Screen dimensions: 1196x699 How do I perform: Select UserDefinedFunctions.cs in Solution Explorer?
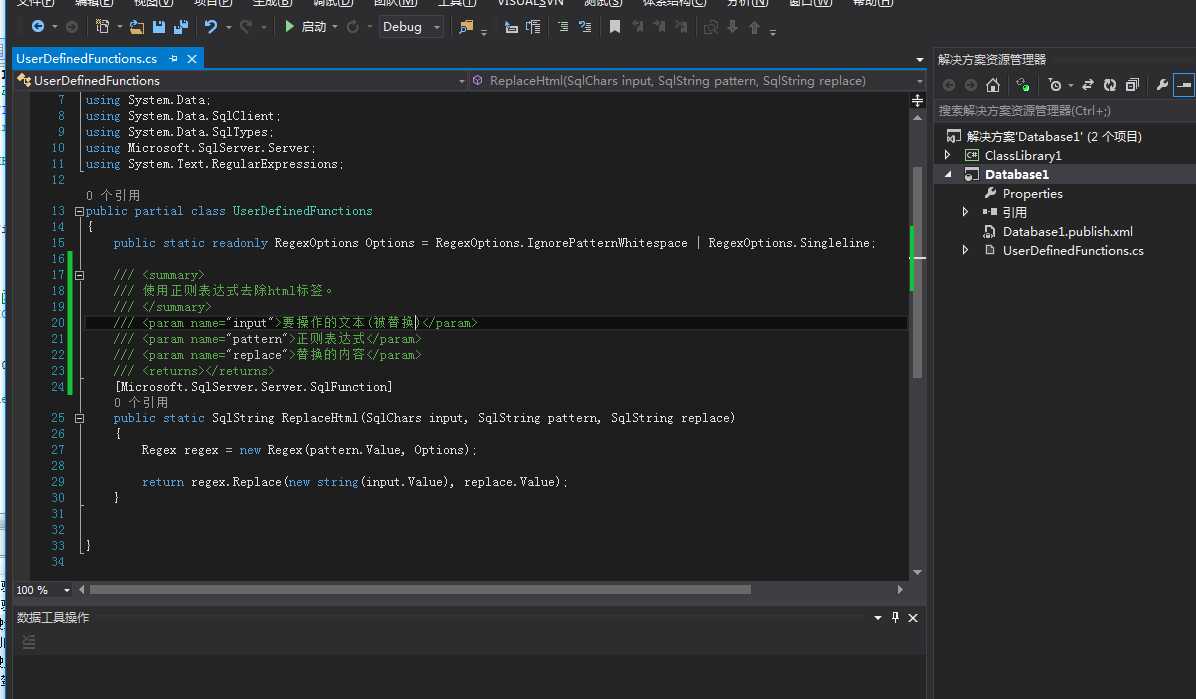click(1072, 250)
